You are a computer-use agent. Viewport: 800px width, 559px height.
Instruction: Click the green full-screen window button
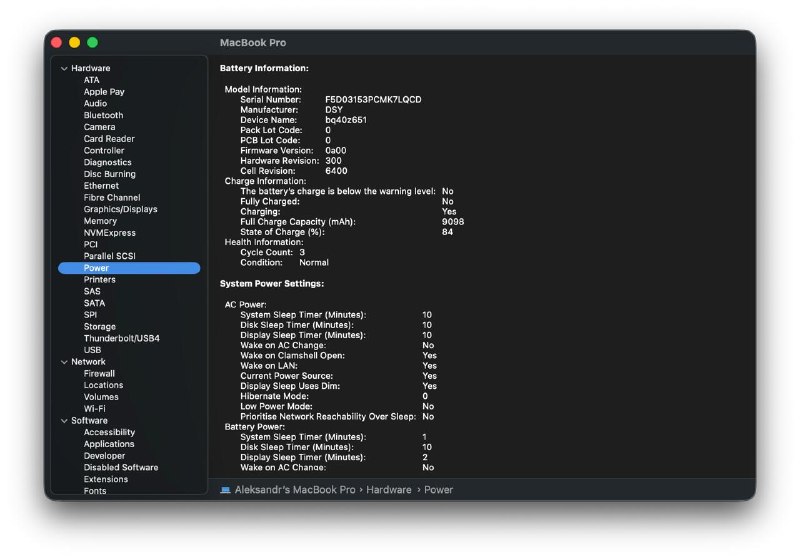pos(92,43)
